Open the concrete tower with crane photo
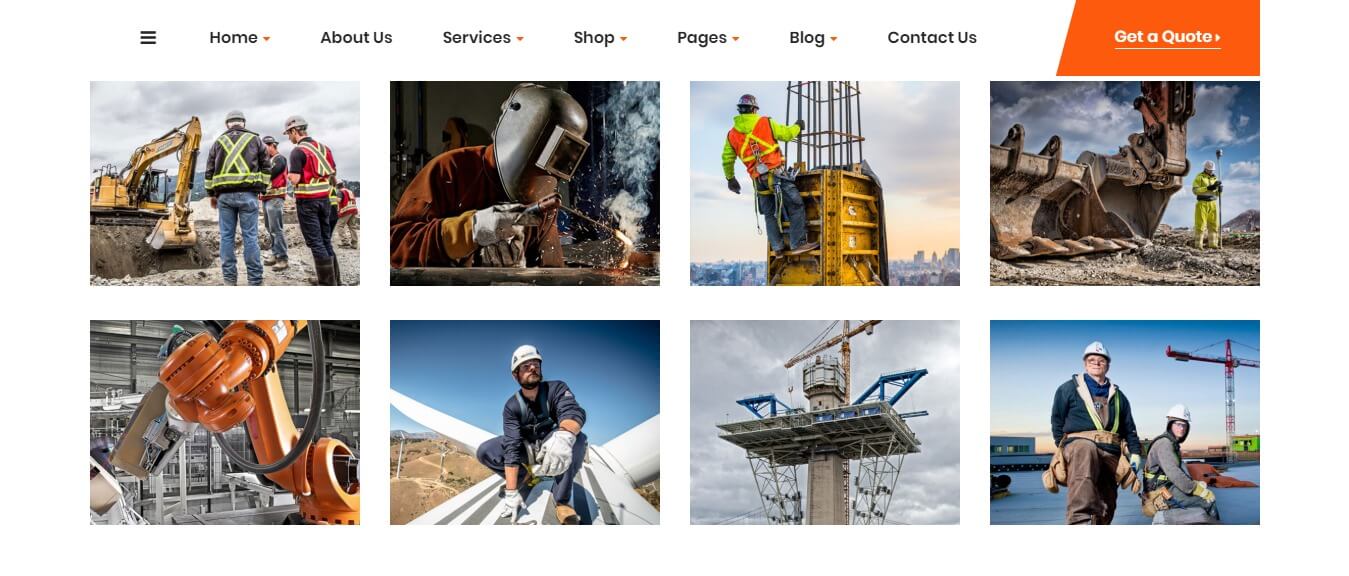This screenshot has width=1349, height=576. [x=825, y=422]
